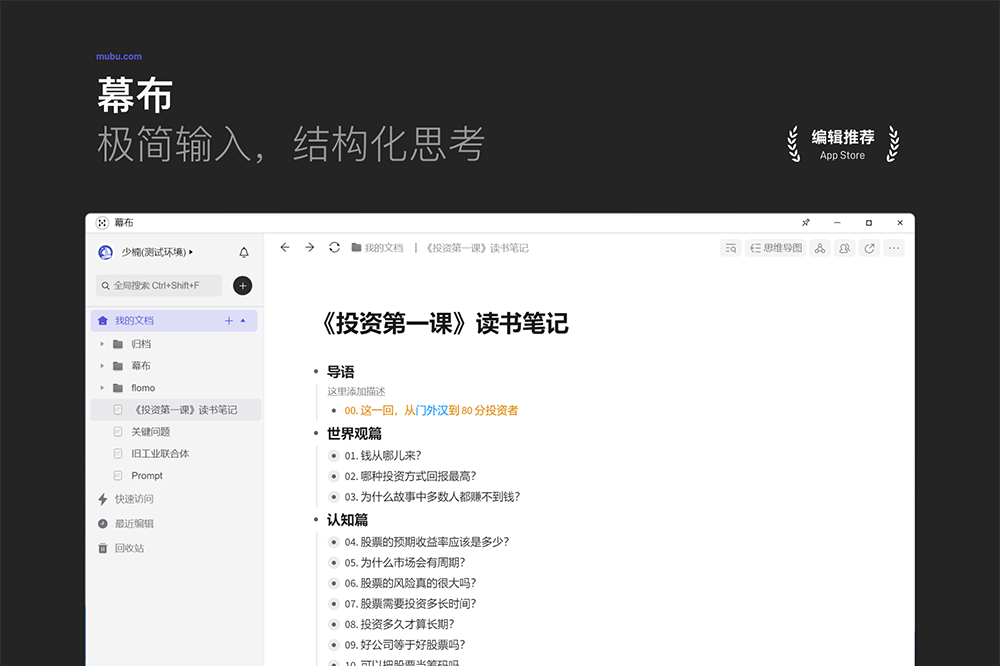Open the 思维导图 mind map view
This screenshot has height=666, width=1000.
[776, 248]
